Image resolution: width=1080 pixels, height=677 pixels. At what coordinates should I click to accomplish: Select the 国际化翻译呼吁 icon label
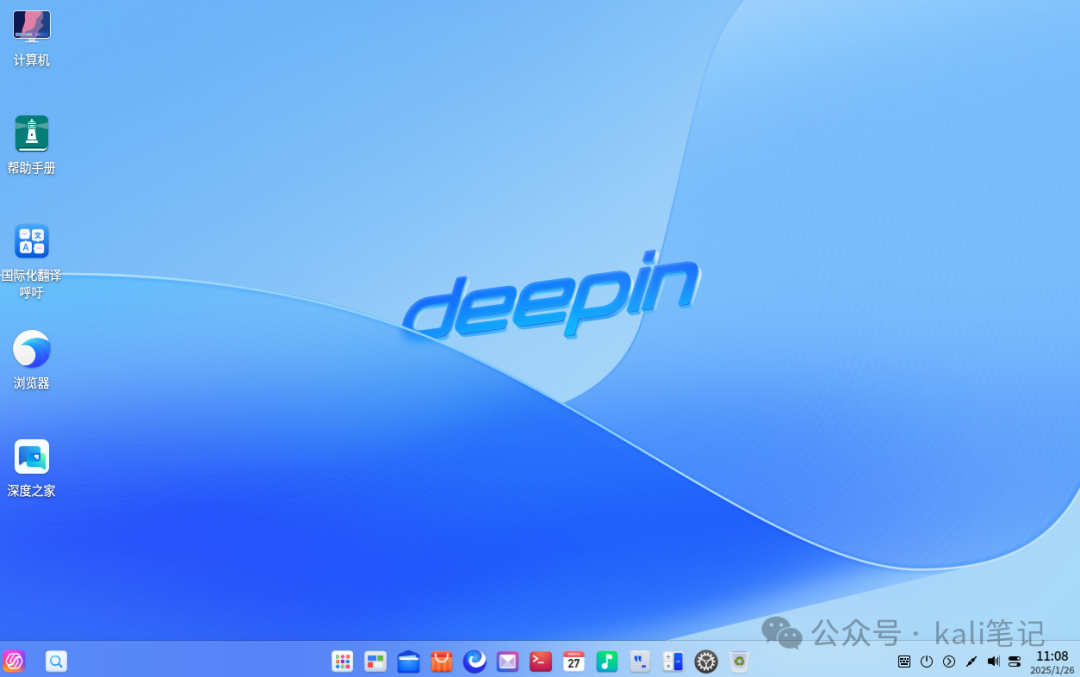coord(32,284)
